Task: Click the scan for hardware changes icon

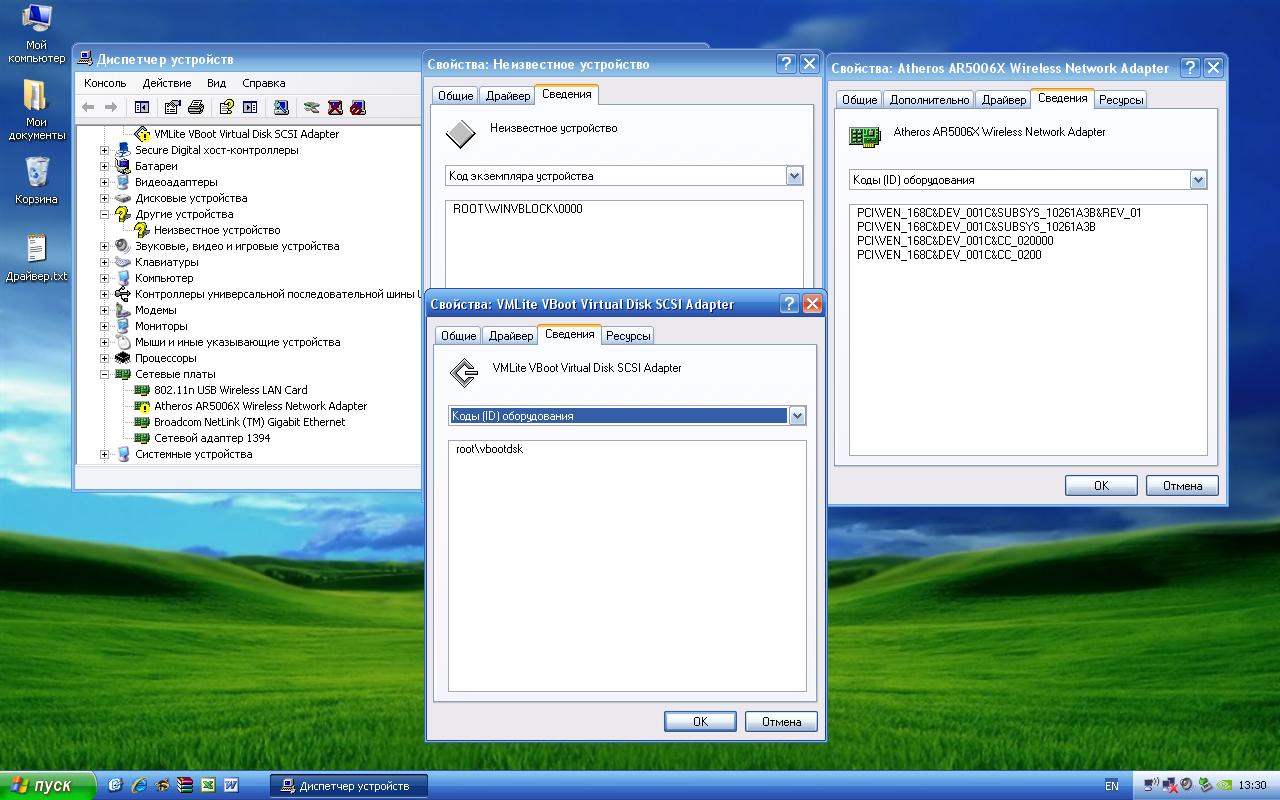Action: point(281,107)
